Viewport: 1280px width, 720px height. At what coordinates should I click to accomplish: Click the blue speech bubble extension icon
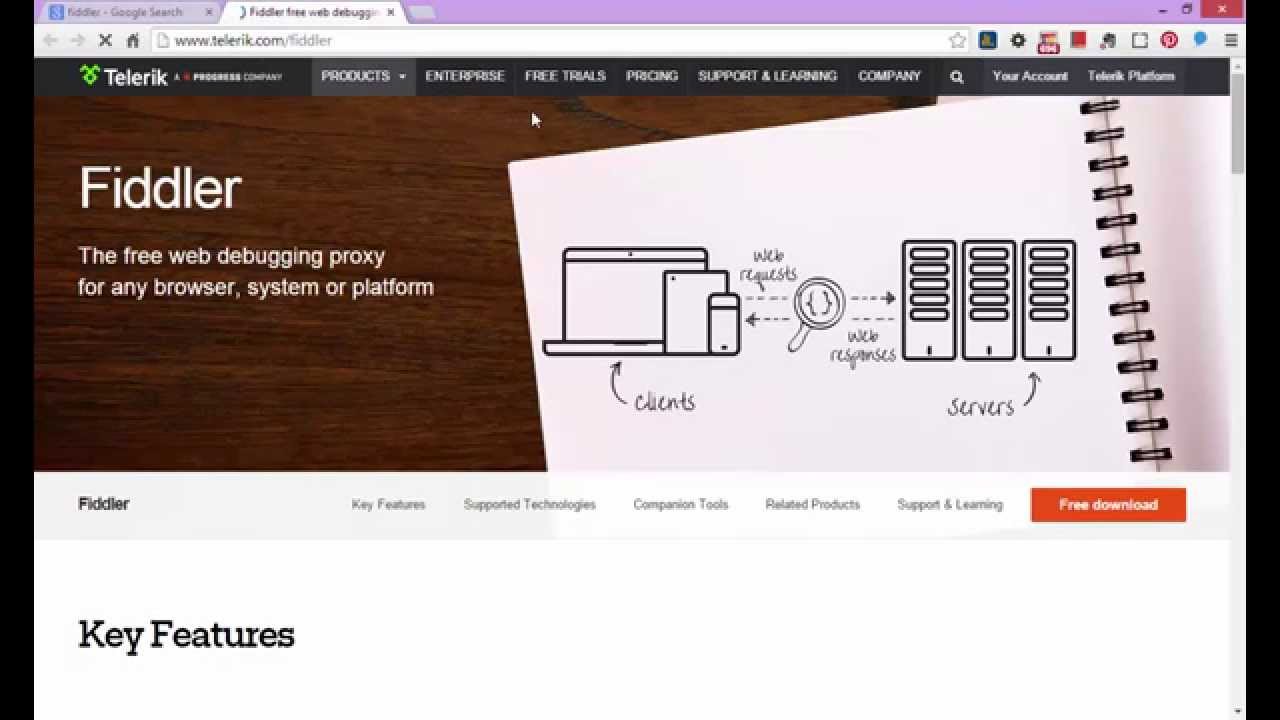coord(1200,40)
